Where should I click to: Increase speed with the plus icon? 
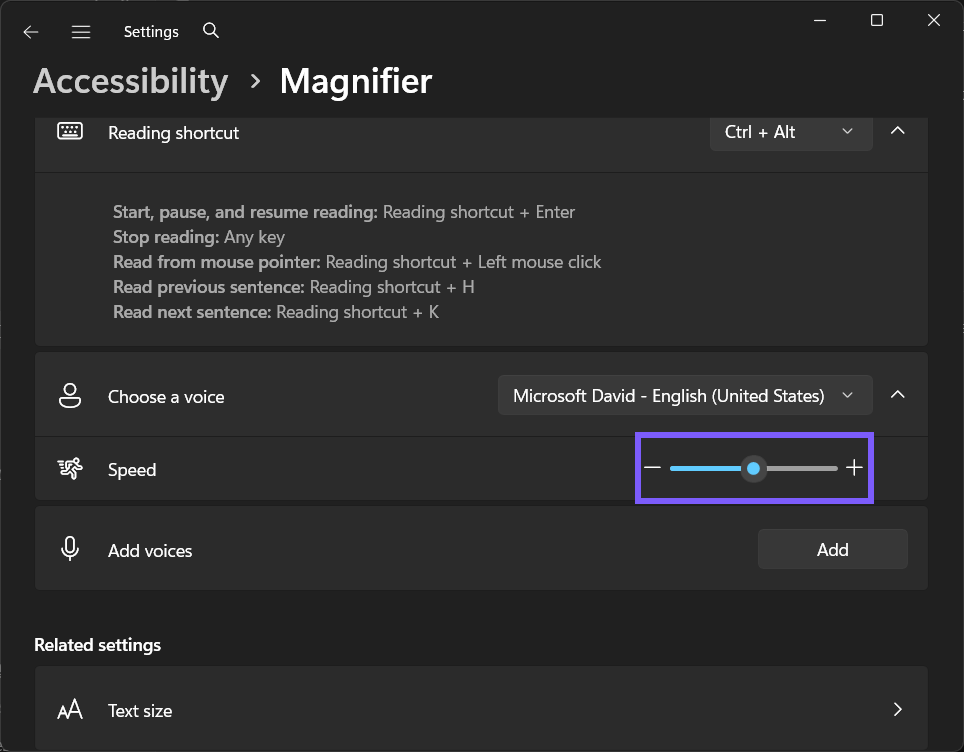(x=854, y=468)
